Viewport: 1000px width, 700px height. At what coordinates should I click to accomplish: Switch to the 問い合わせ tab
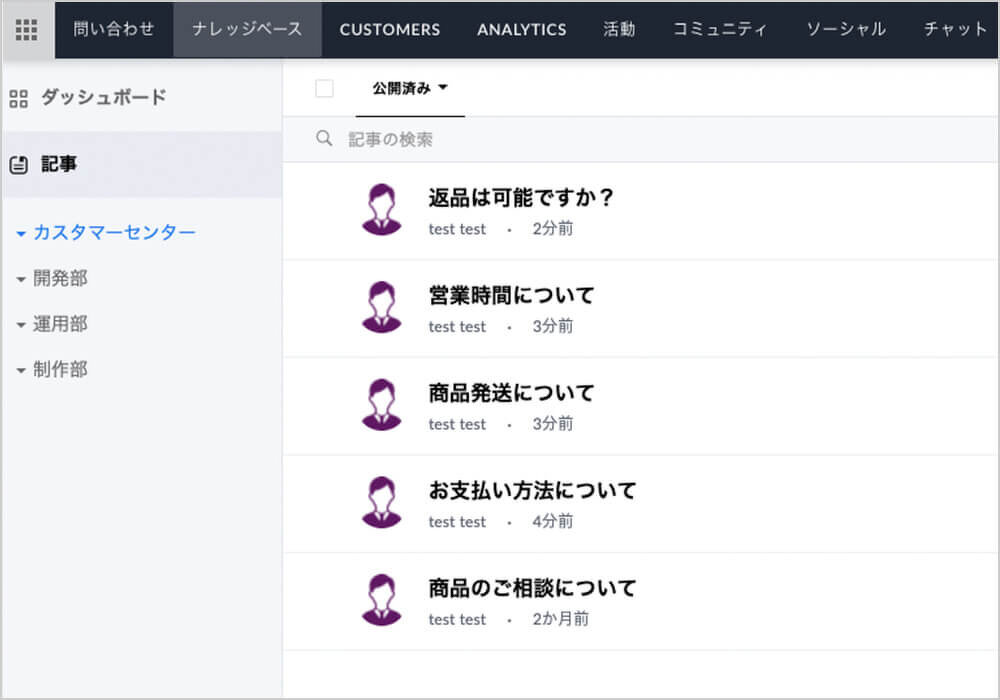pyautogui.click(x=114, y=29)
